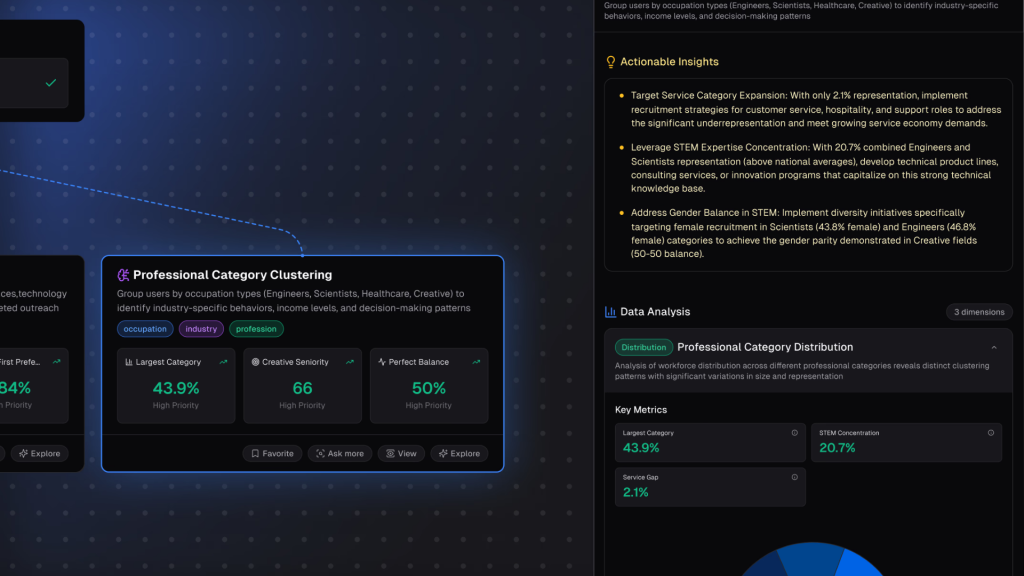Click Ask more on the clustering card

(x=339, y=453)
